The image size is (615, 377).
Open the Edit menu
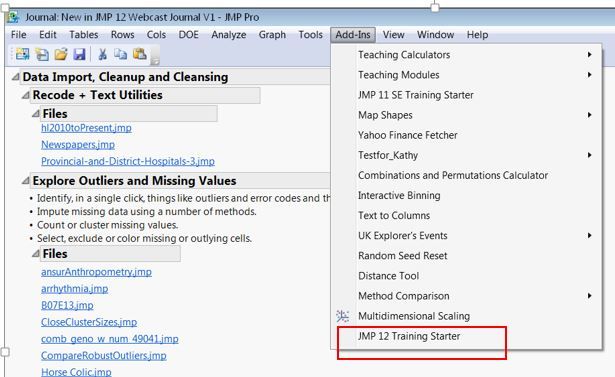point(47,35)
